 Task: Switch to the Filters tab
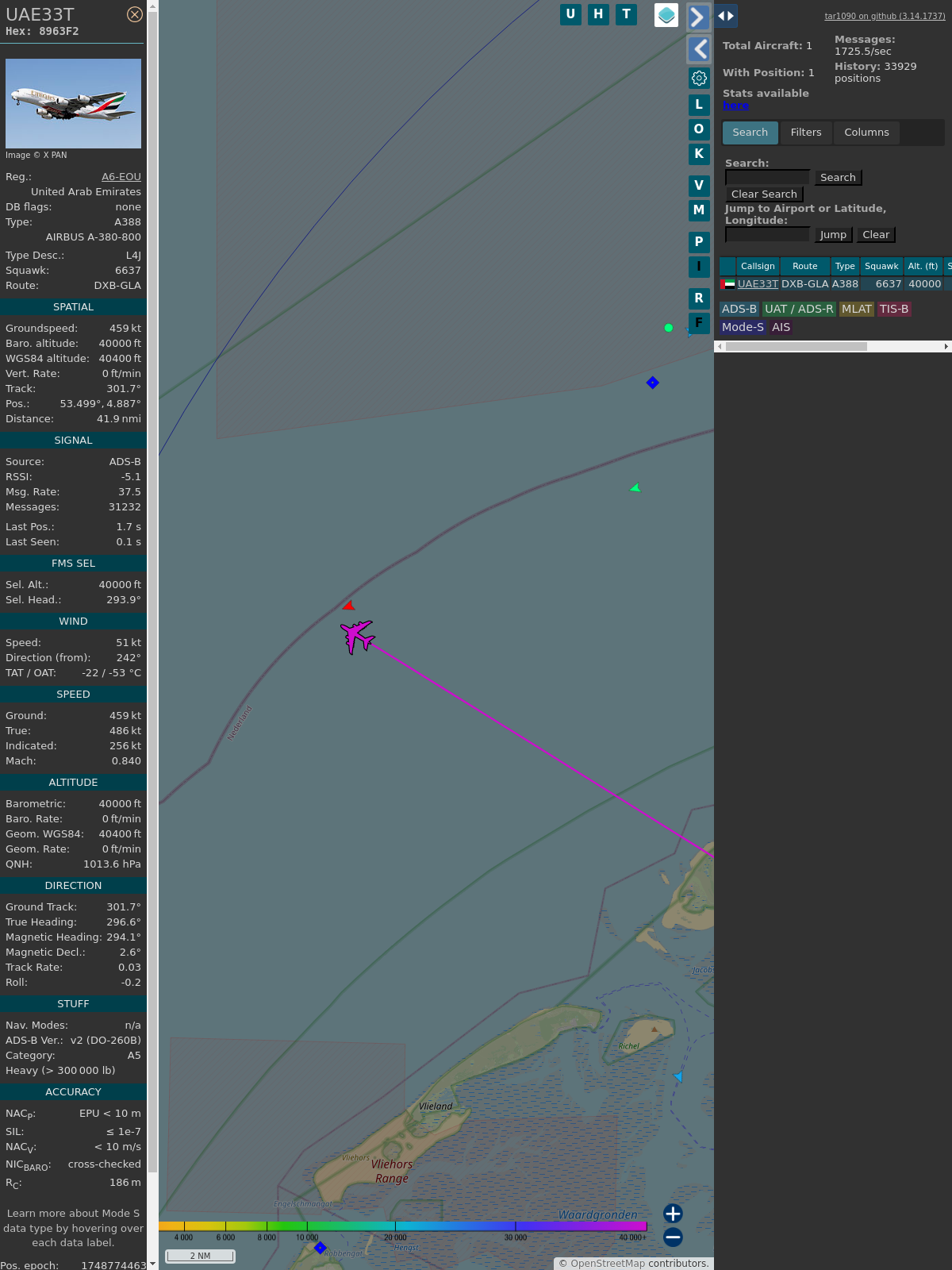pos(806,133)
